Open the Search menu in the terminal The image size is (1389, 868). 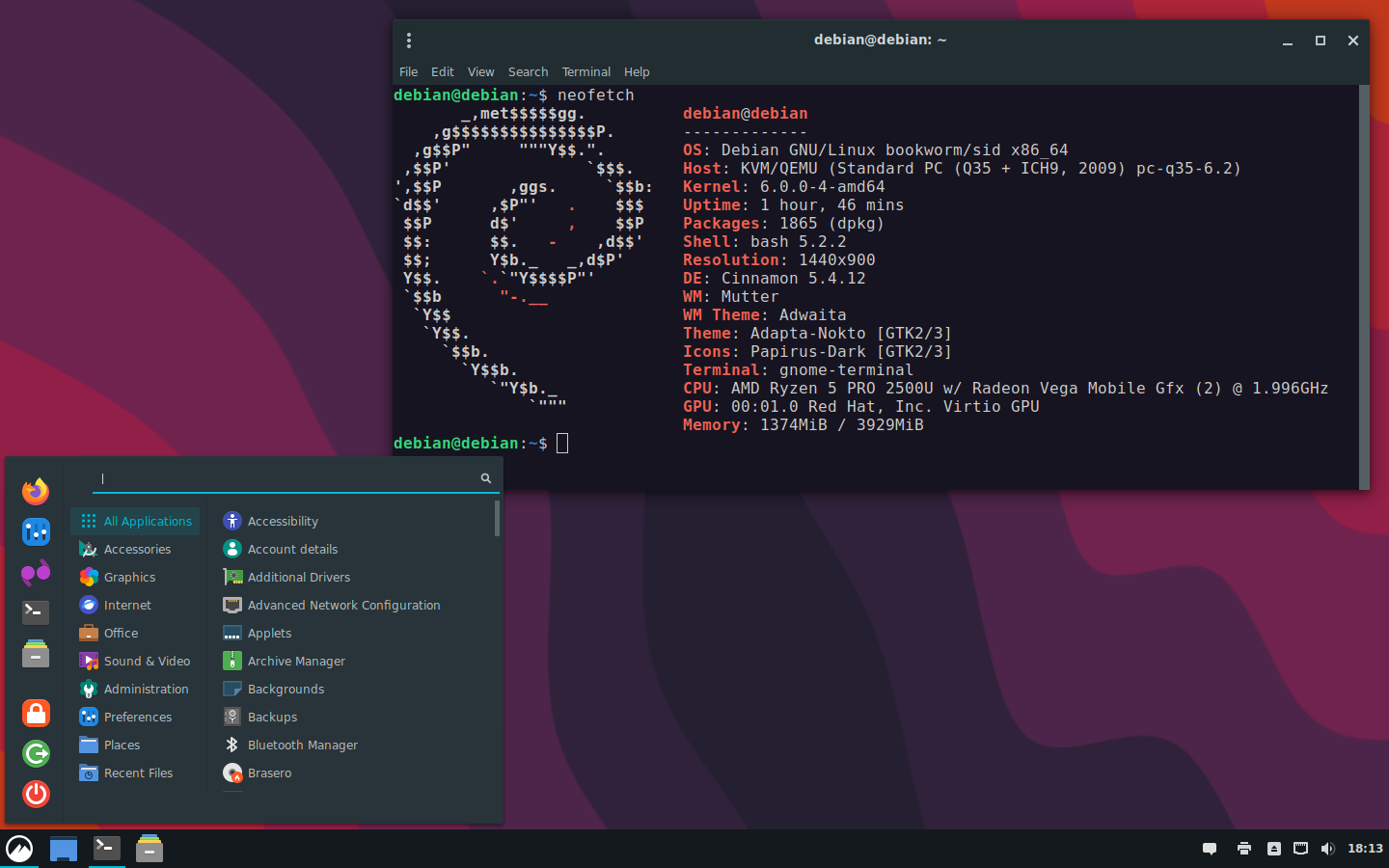528,72
